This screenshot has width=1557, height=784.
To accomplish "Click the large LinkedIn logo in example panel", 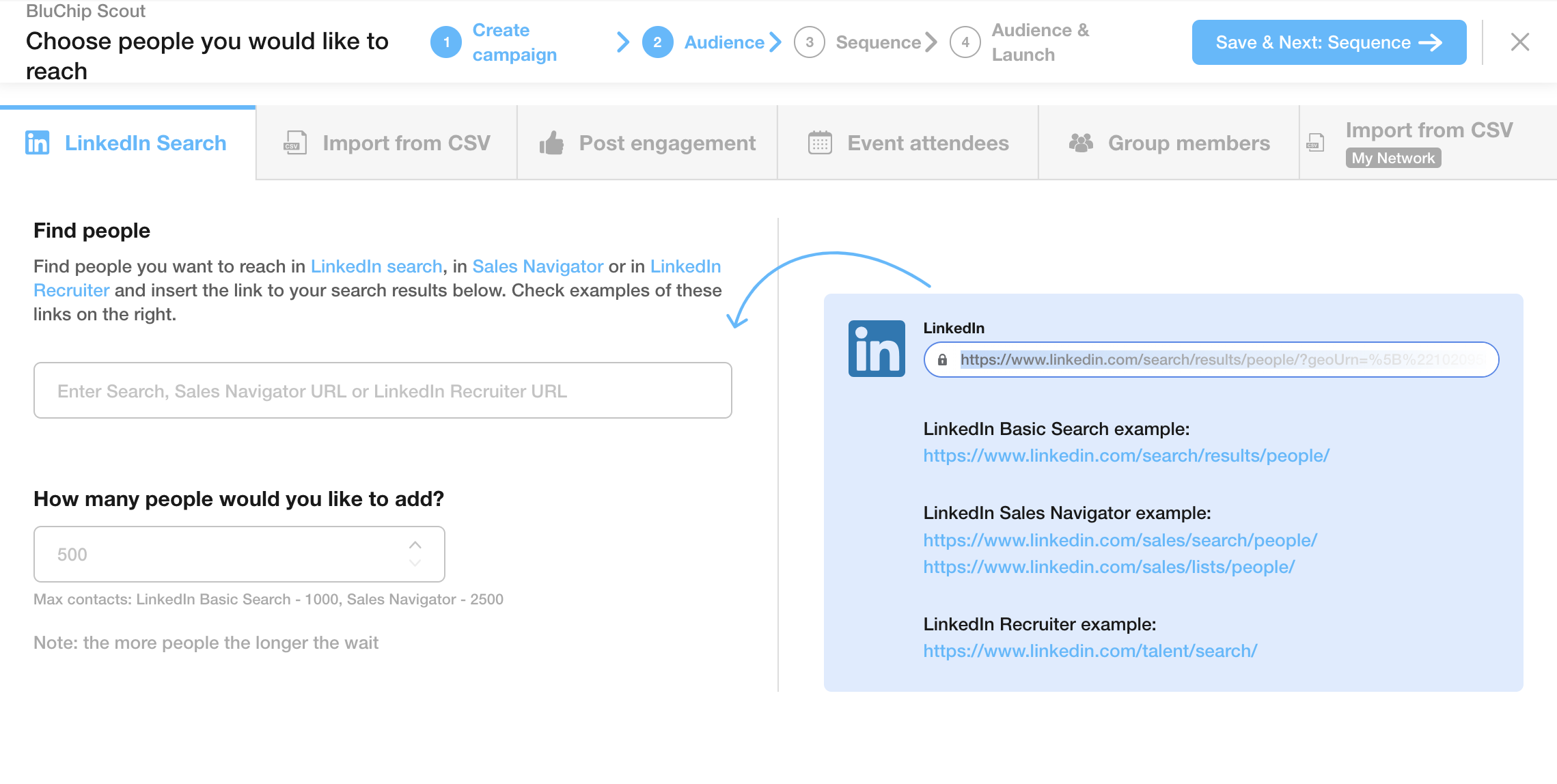I will click(877, 348).
